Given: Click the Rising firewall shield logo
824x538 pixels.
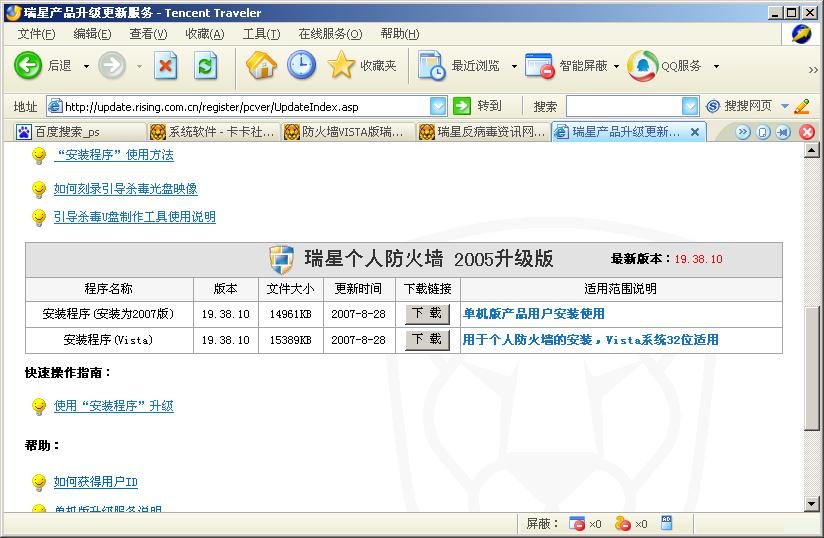Looking at the screenshot, I should 281,259.
